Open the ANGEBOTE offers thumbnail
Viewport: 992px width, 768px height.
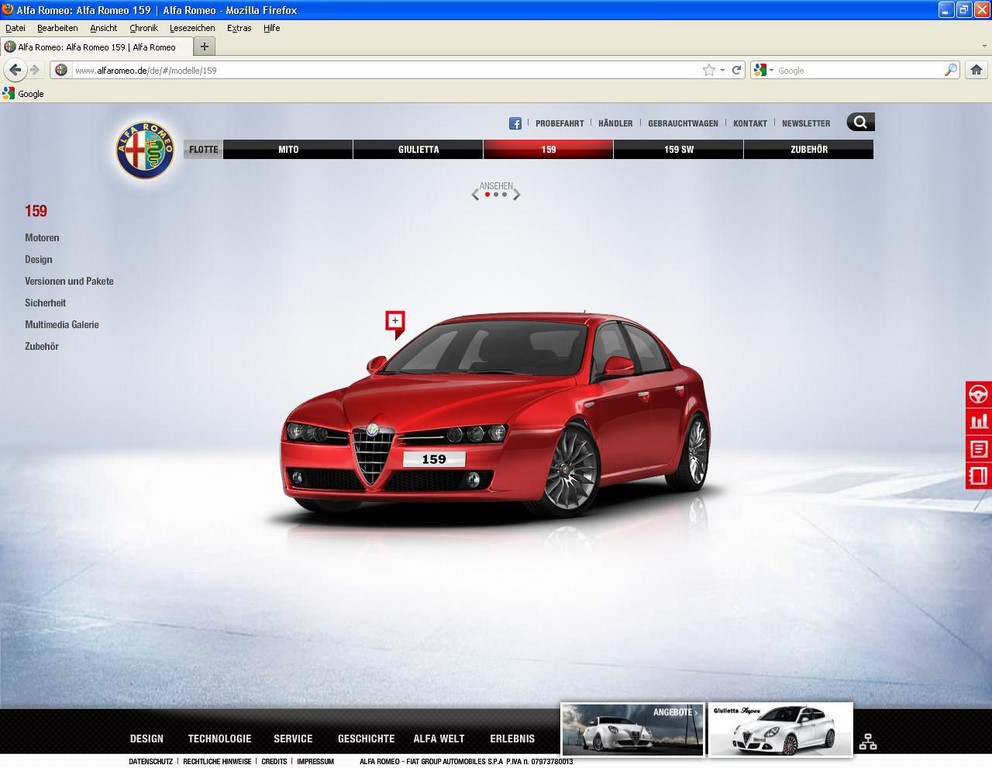[x=633, y=729]
